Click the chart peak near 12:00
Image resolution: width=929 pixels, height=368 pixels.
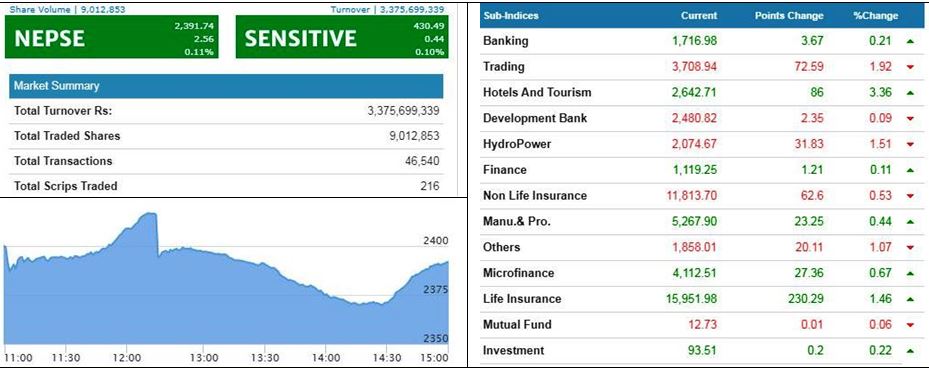(x=150, y=215)
